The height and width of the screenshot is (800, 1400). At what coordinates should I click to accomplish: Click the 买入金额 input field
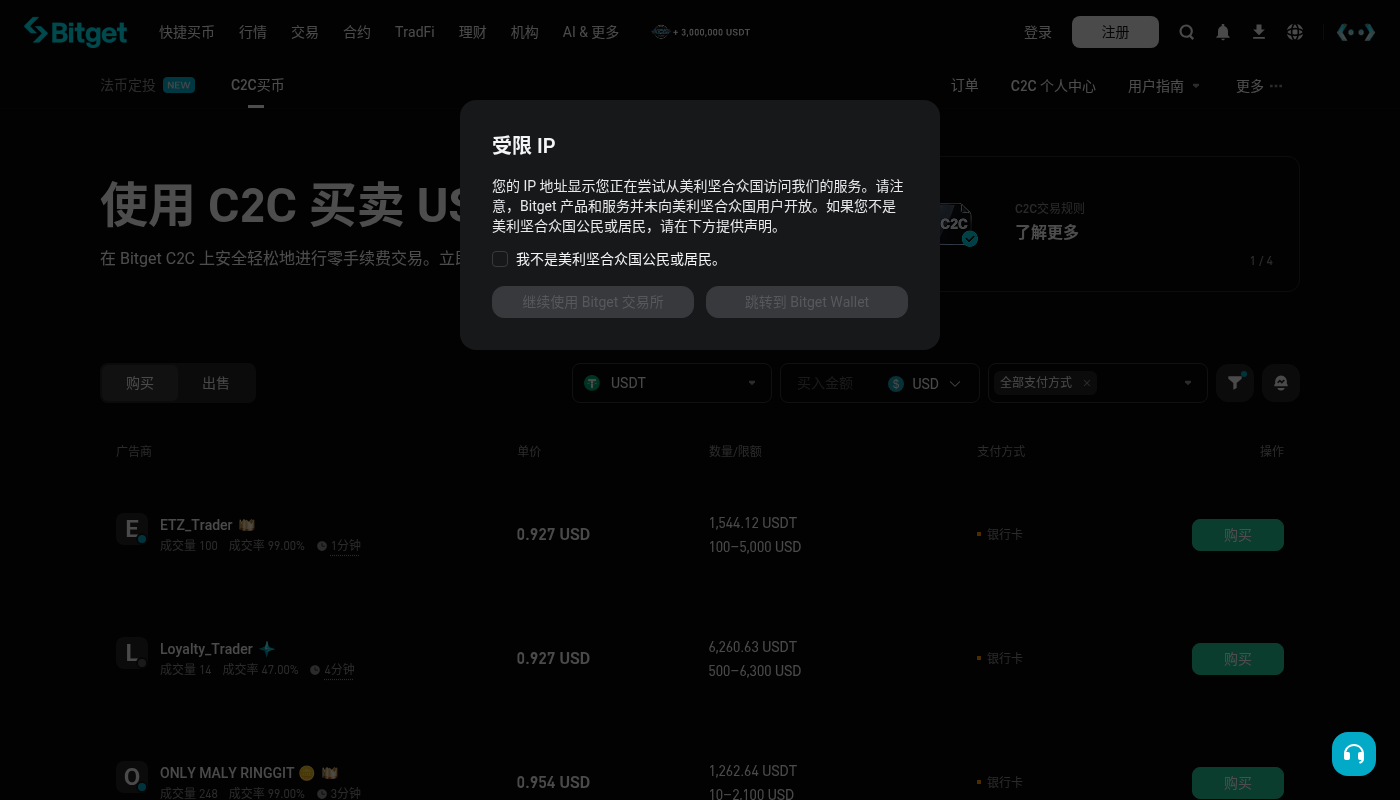pos(836,383)
